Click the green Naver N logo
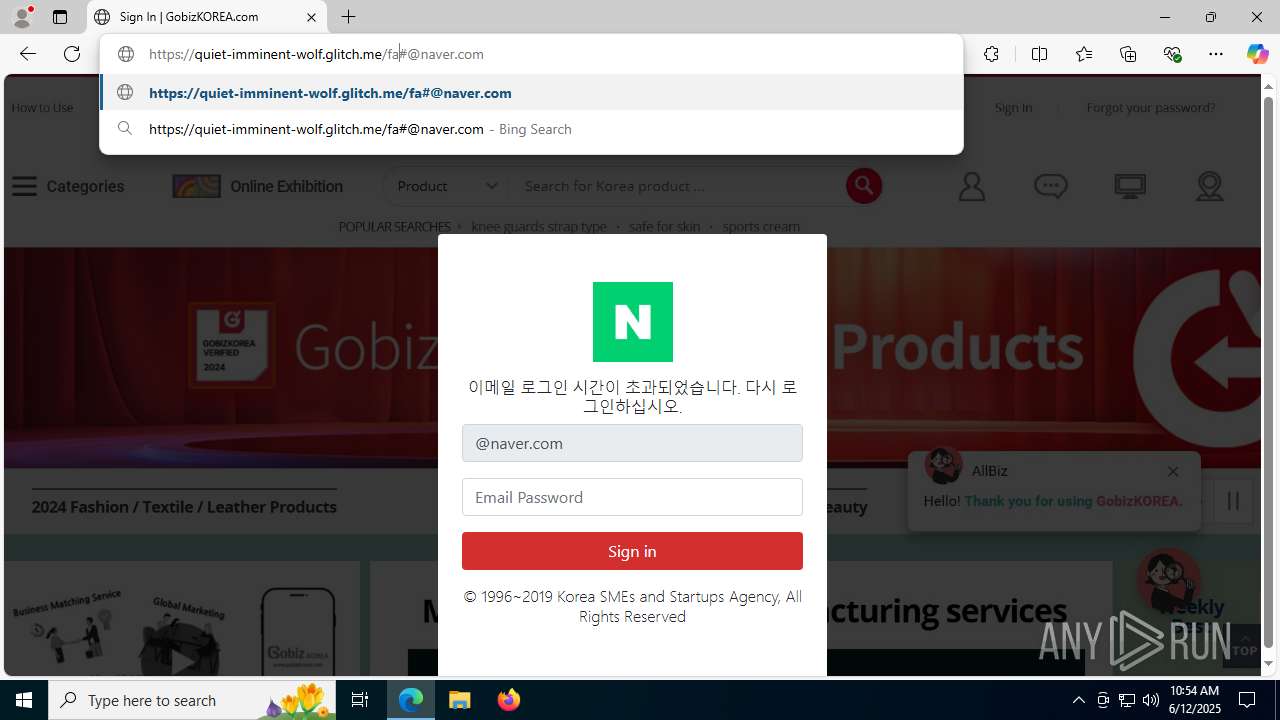This screenshot has width=1280, height=720. [633, 322]
